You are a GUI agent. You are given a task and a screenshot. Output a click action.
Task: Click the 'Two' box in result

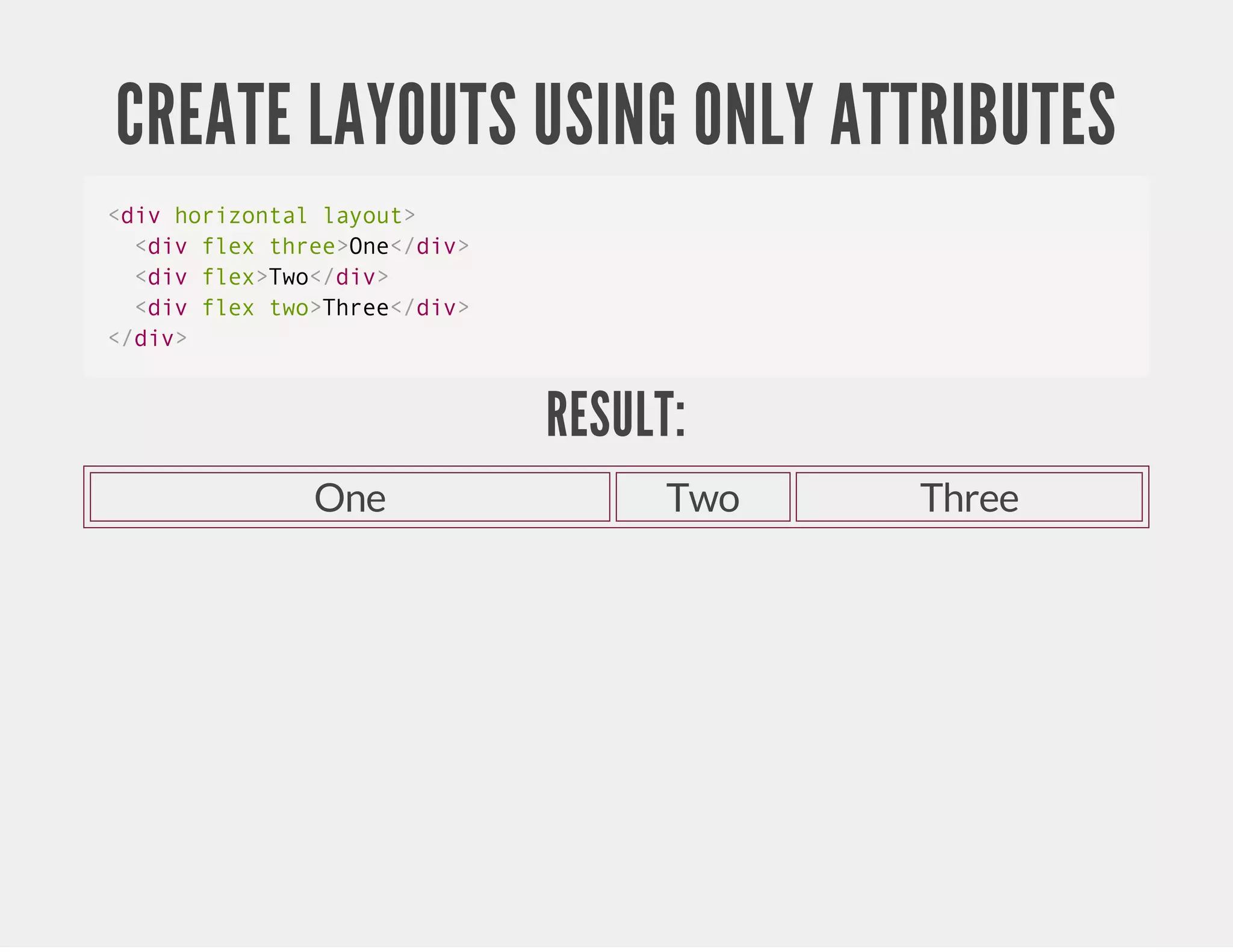coord(703,498)
